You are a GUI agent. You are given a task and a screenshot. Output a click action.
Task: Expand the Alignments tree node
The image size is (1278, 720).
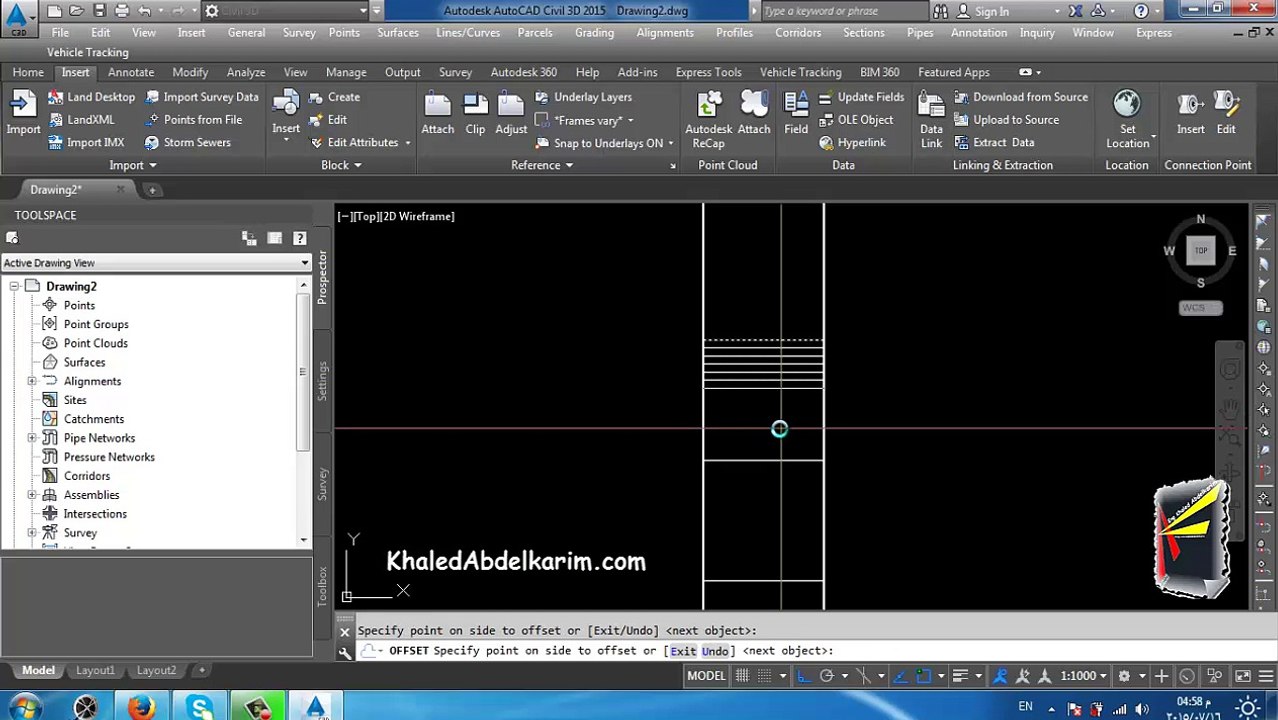tap(32, 381)
